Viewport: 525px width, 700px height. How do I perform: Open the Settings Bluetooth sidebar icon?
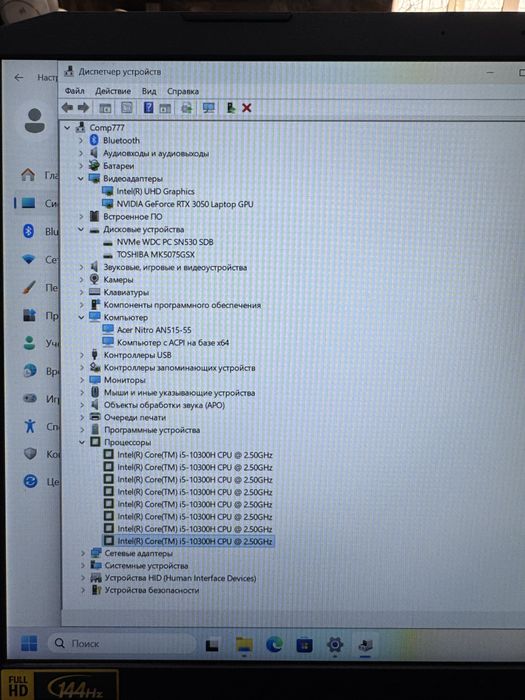click(x=29, y=231)
